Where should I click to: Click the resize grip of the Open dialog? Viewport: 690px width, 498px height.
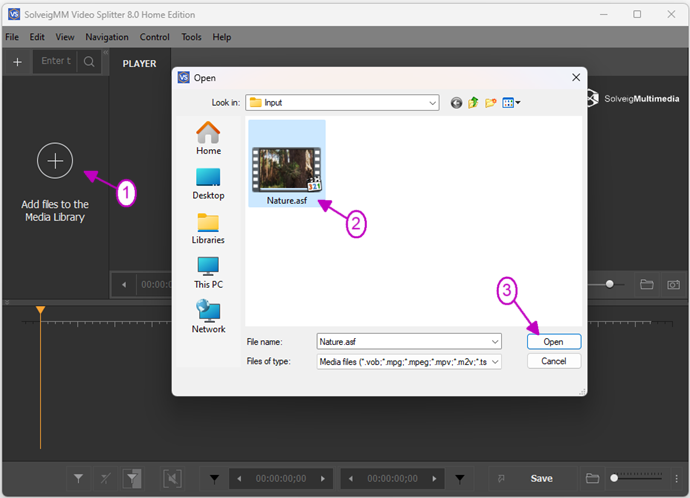coord(583,392)
